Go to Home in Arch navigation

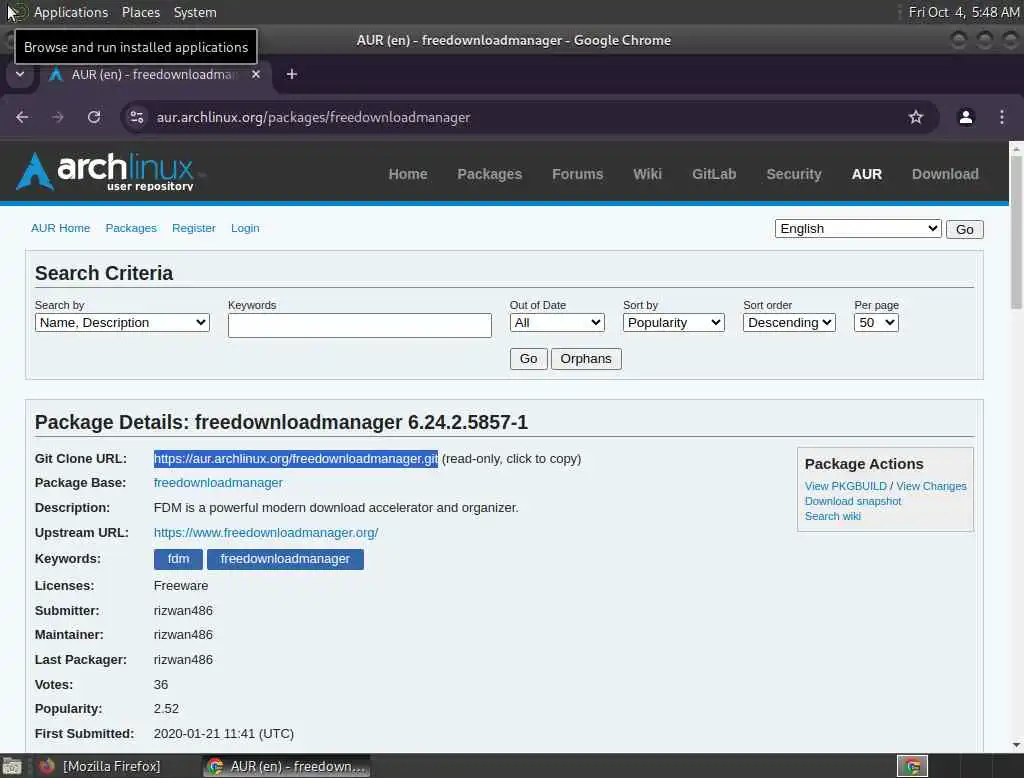408,174
